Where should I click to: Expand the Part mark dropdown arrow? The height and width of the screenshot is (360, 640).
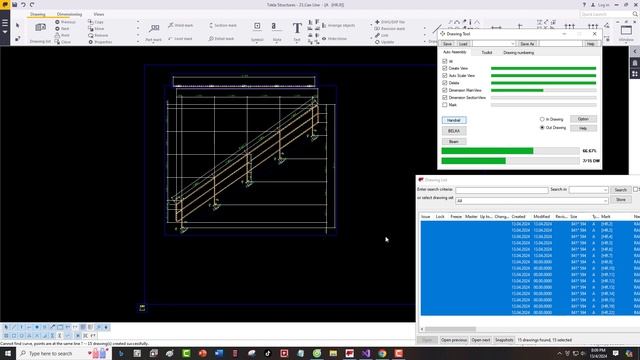tap(154, 42)
